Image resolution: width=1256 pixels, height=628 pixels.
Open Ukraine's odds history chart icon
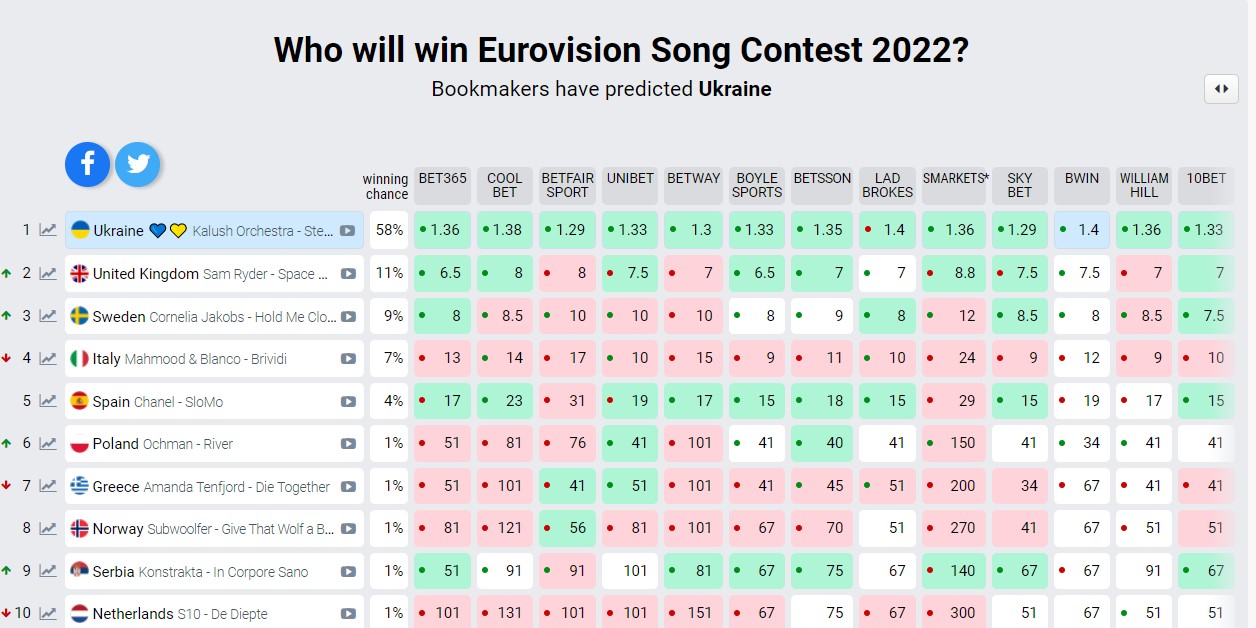[x=48, y=230]
